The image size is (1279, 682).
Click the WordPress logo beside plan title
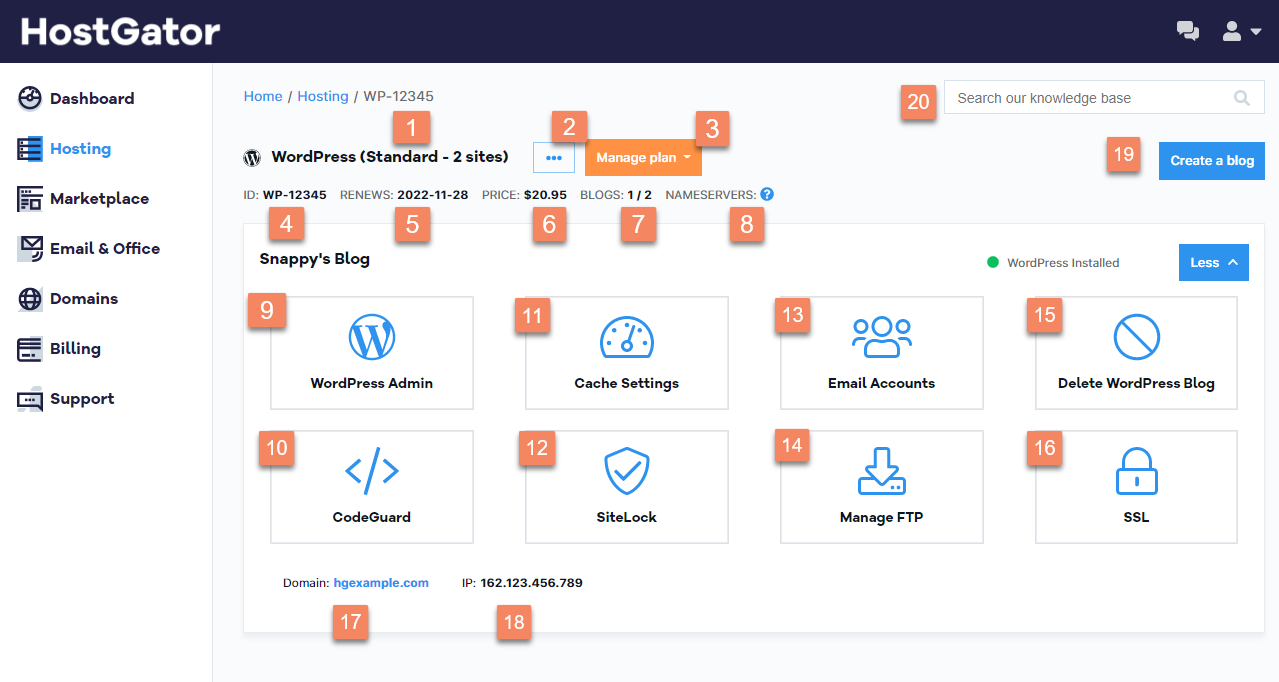(252, 157)
